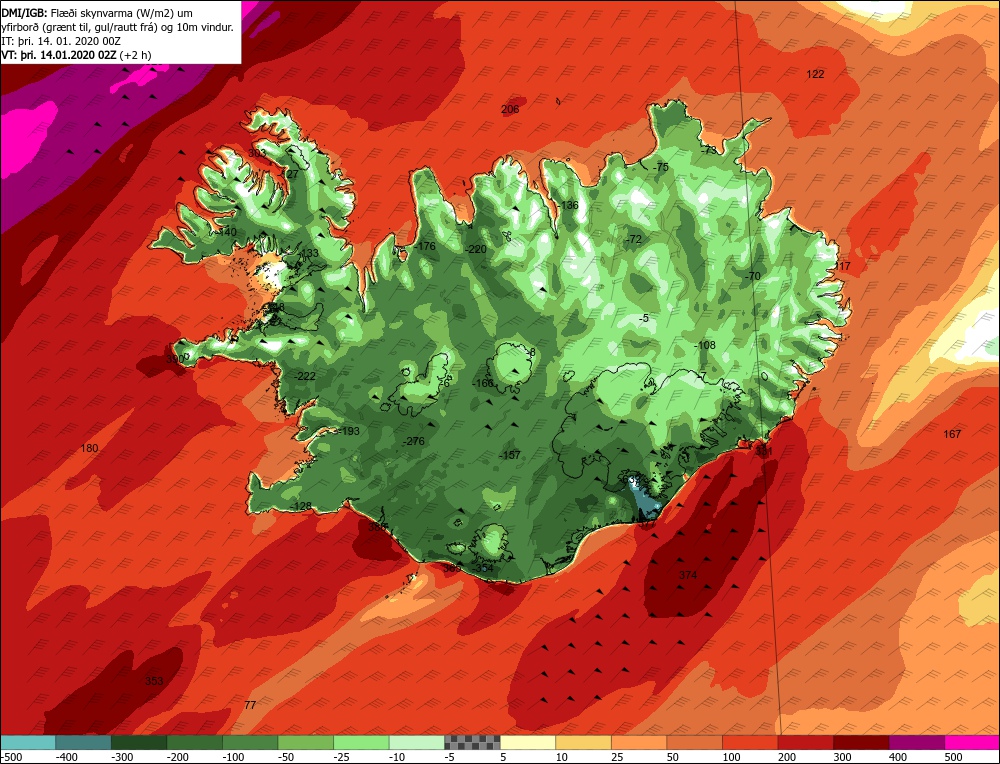The image size is (1000, 764).
Task: Click the '-25' legend label
Action: point(342,757)
